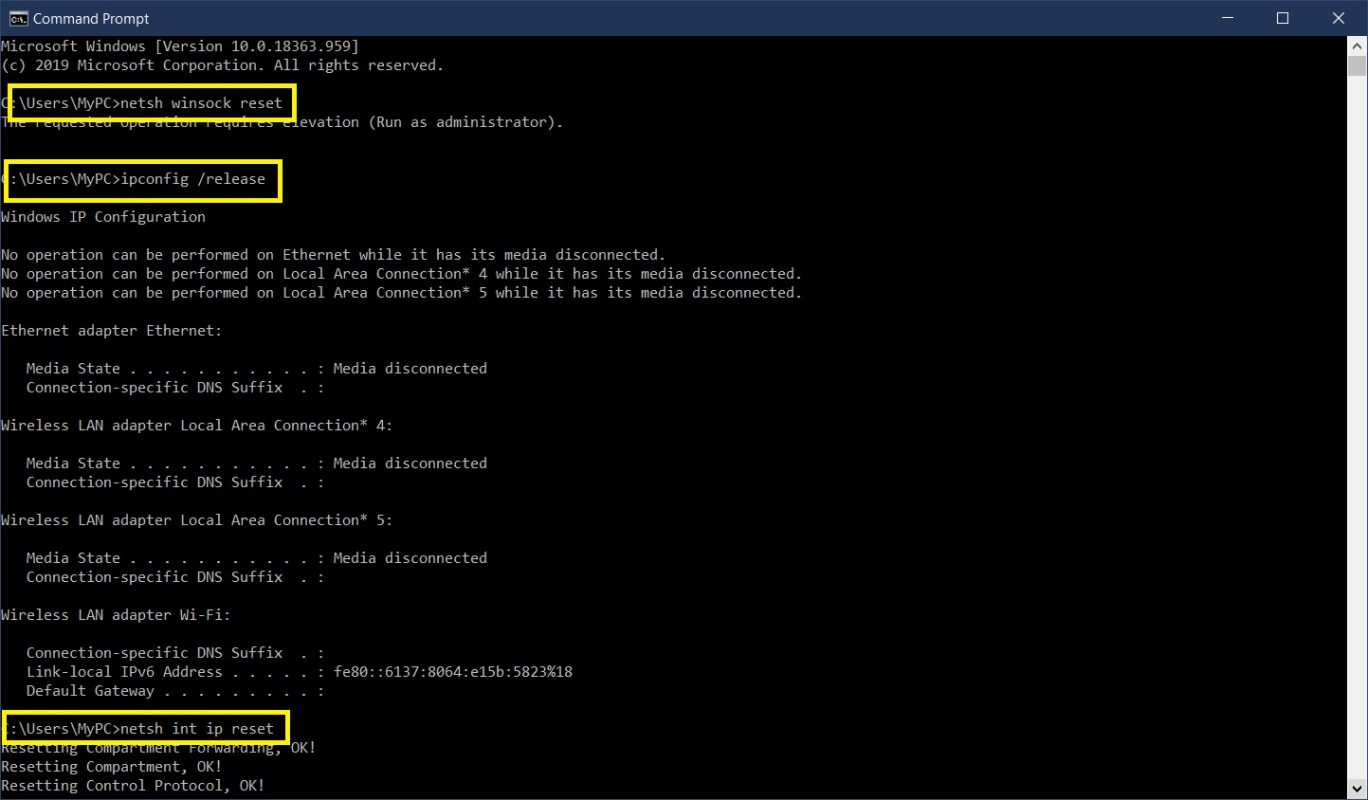Click the 'Windows IP Configuration' line
Viewport: 1368px width, 800px height.
(103, 217)
